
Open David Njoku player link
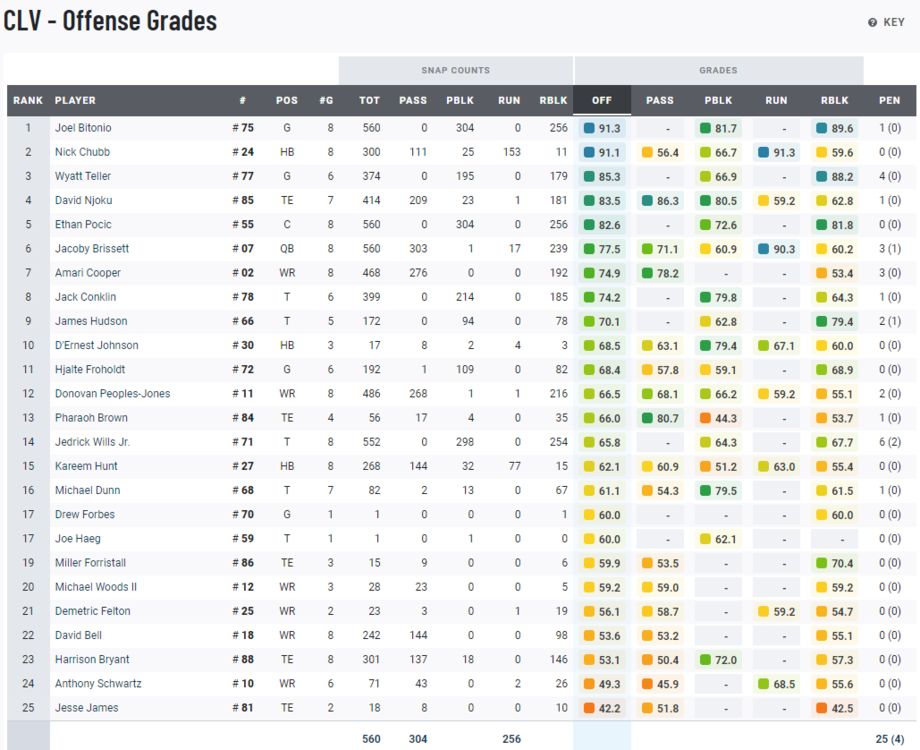pos(83,200)
